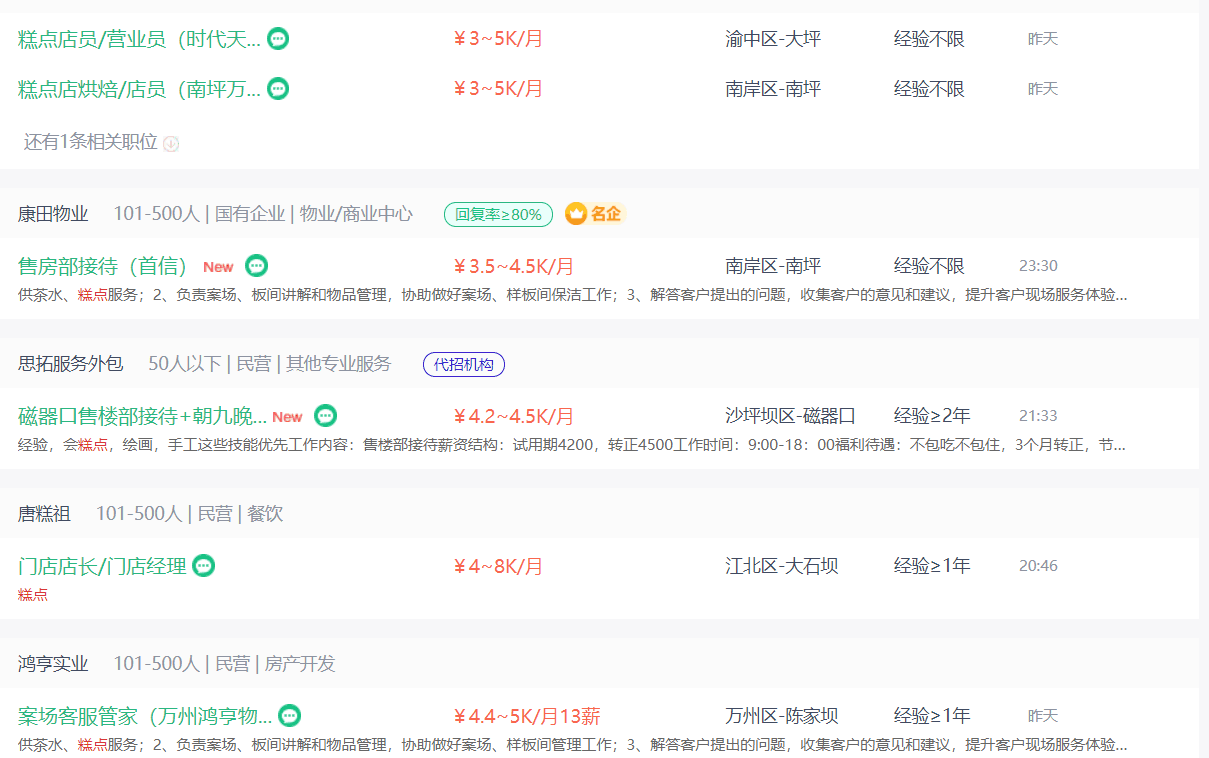Viewport: 1209px width, 758px height.
Task: Open chat icon beside 门店店长/门店经理
Action: click(204, 565)
